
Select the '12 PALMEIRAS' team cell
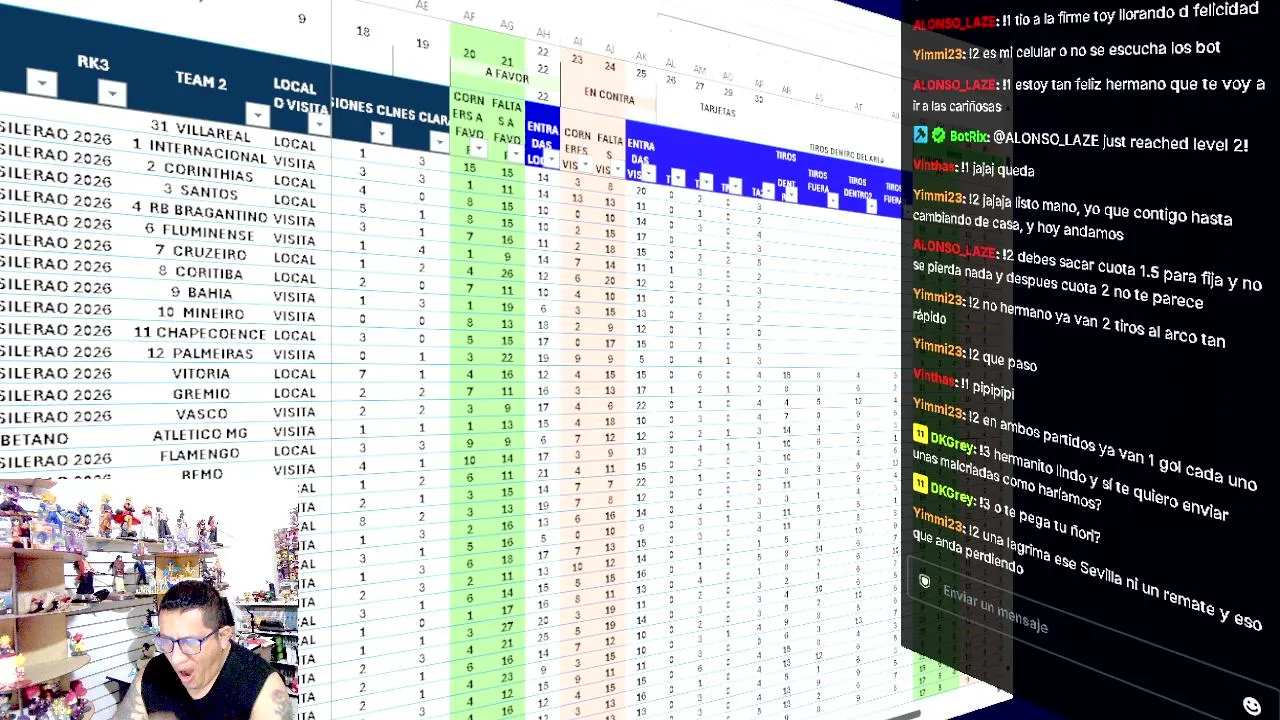click(x=200, y=352)
